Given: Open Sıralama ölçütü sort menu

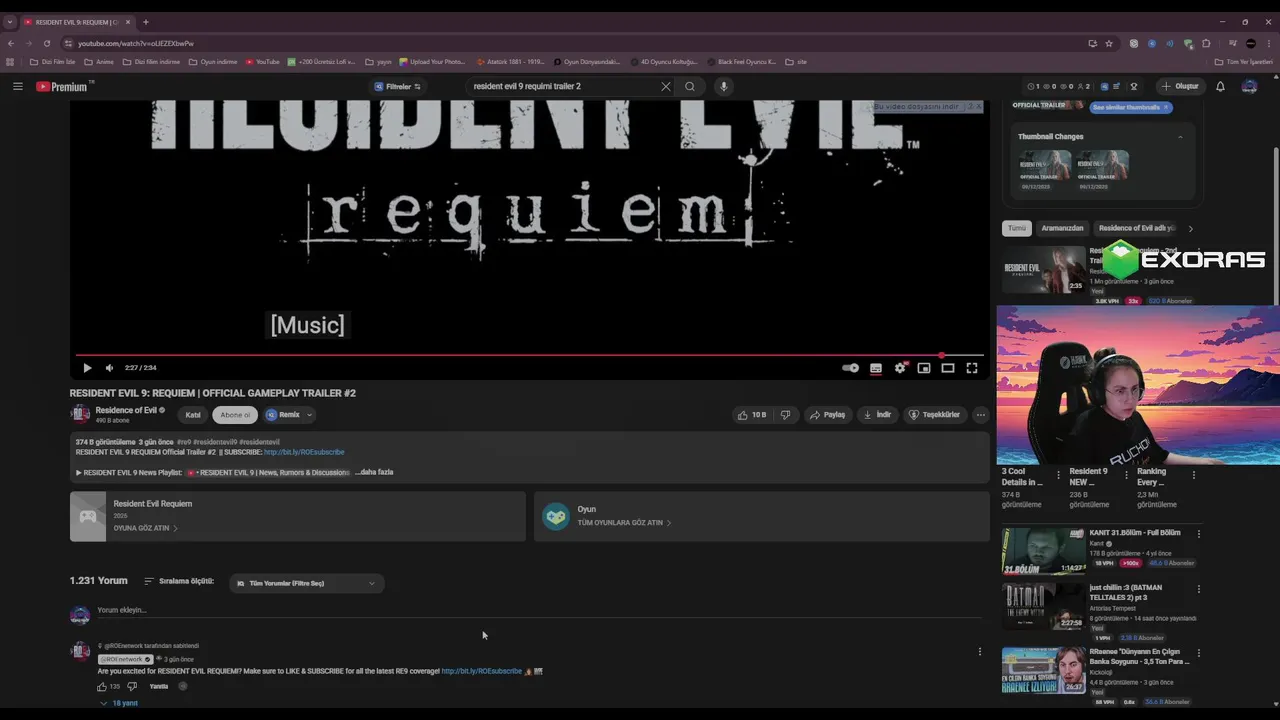Looking at the screenshot, I should point(179,581).
